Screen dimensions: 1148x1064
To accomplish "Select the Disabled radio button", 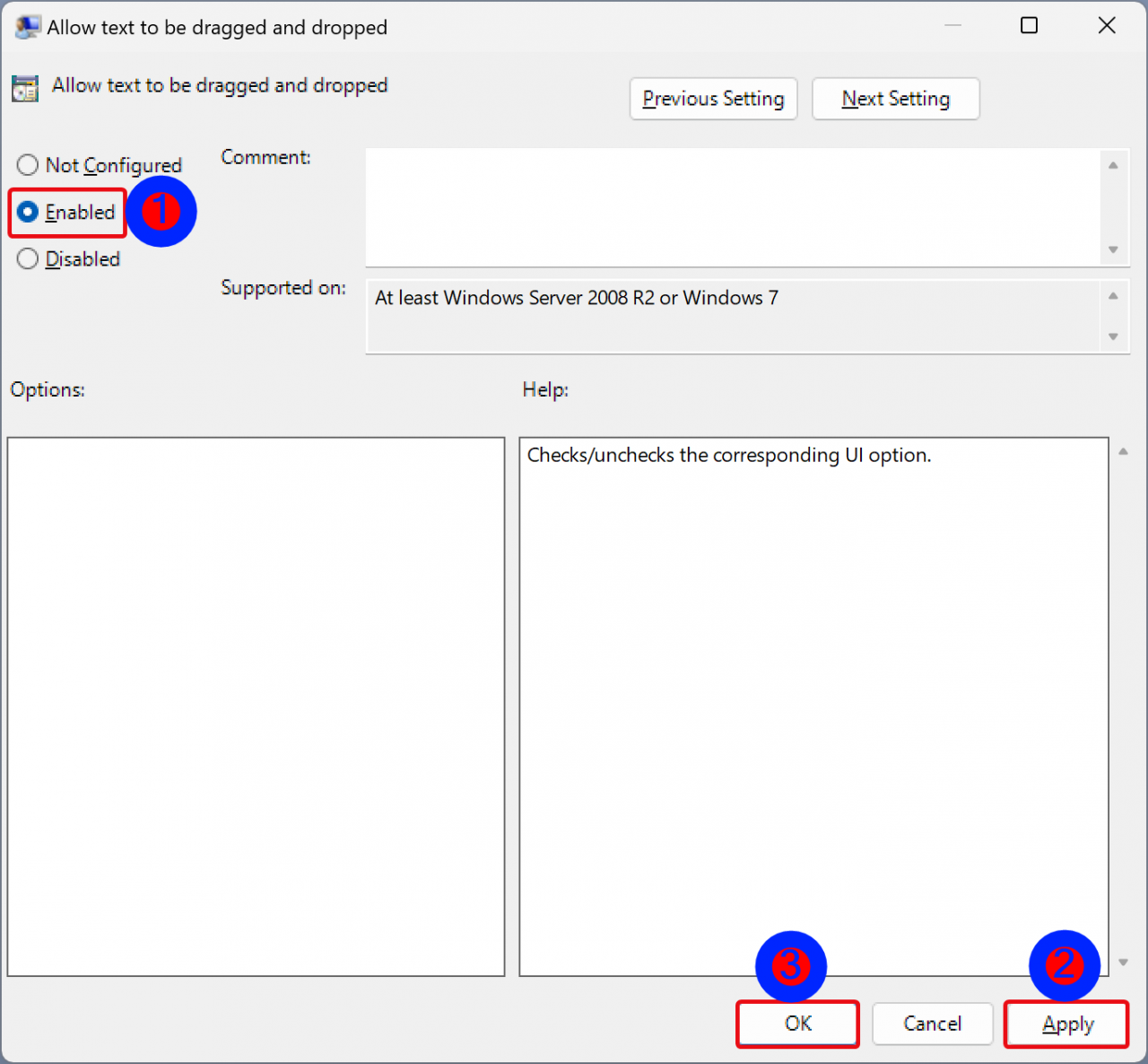I will pos(28,258).
